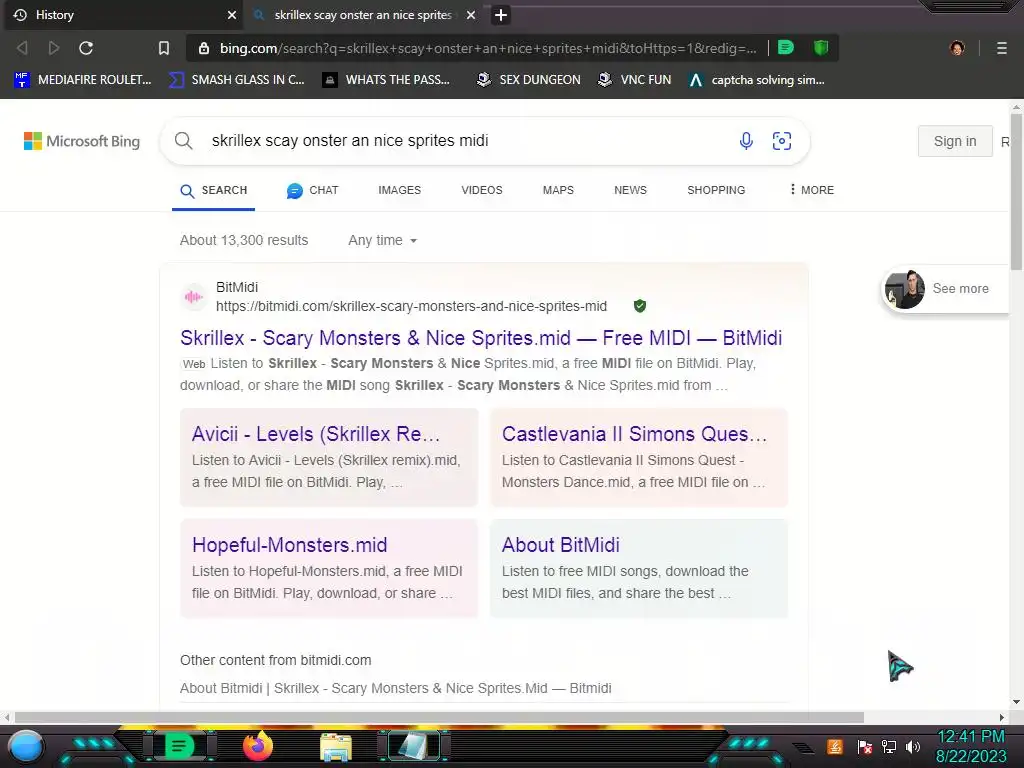
Task: Open captcha solving sim... bookmark
Action: [x=757, y=80]
